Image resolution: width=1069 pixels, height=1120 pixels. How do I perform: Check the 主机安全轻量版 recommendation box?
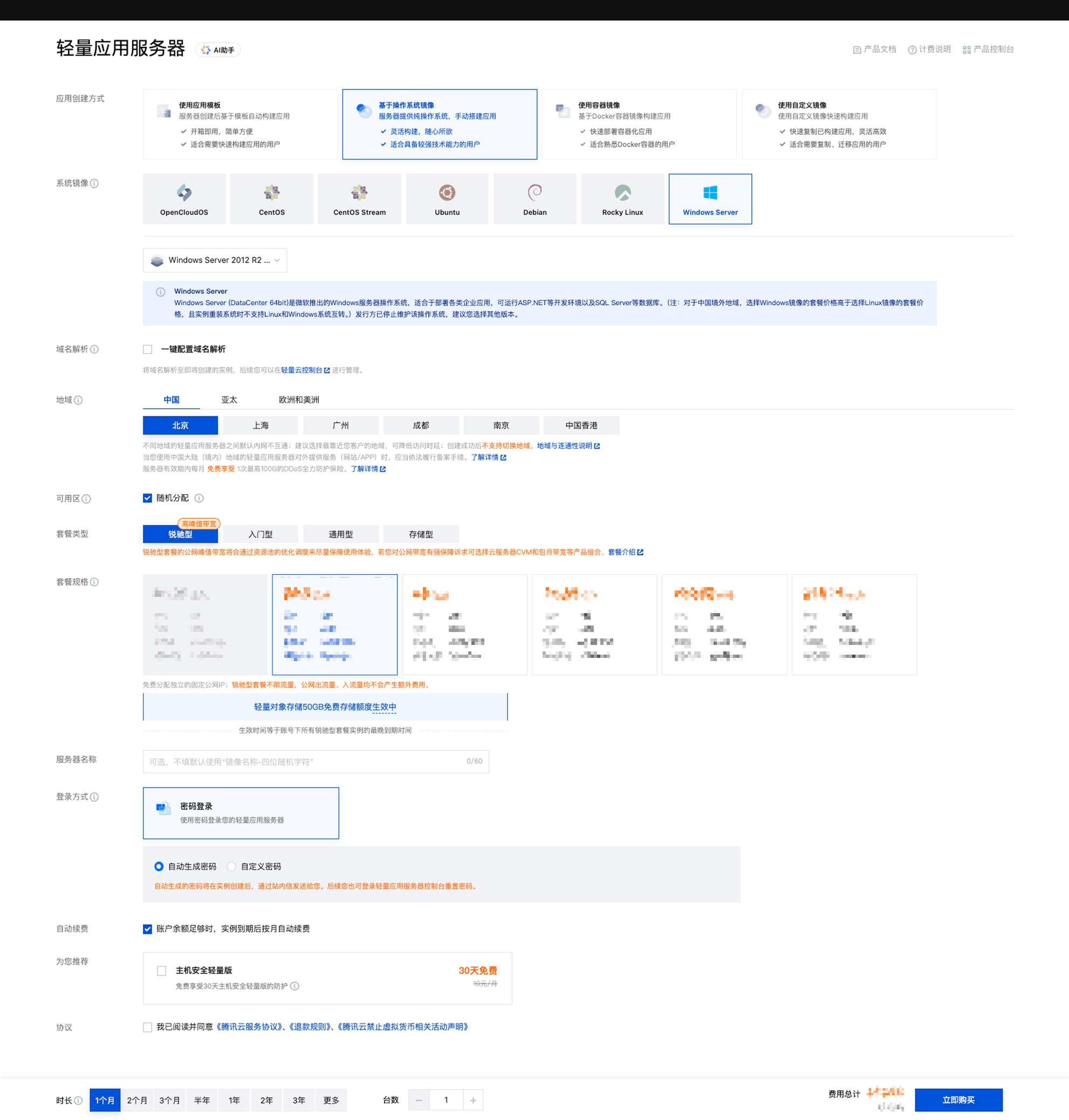162,971
